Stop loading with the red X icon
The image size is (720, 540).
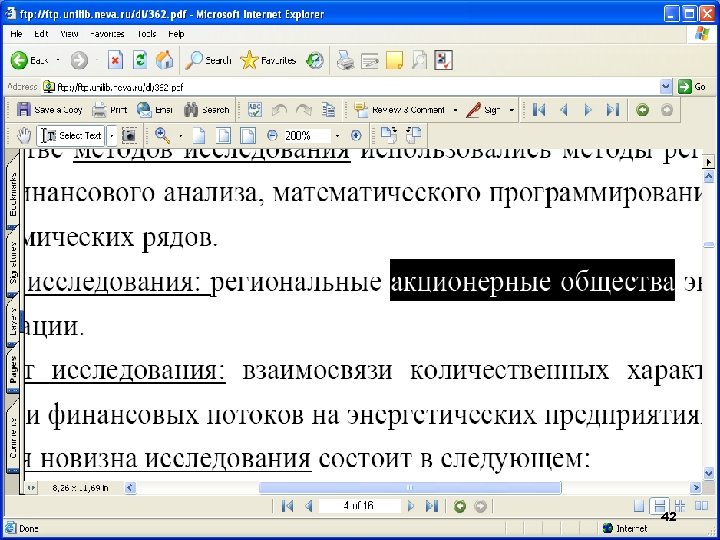click(x=115, y=60)
